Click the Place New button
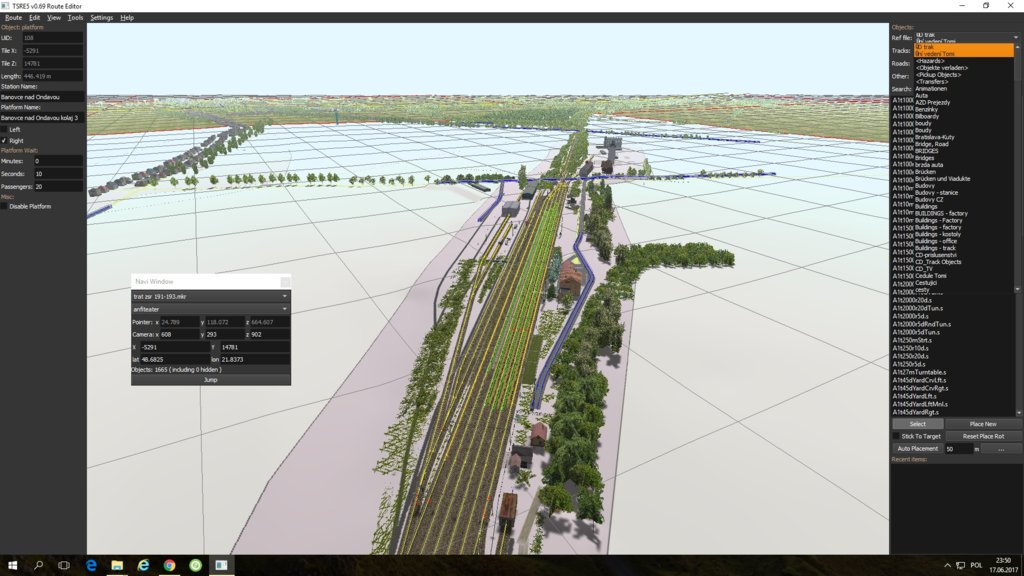This screenshot has height=576, width=1024. coord(983,424)
